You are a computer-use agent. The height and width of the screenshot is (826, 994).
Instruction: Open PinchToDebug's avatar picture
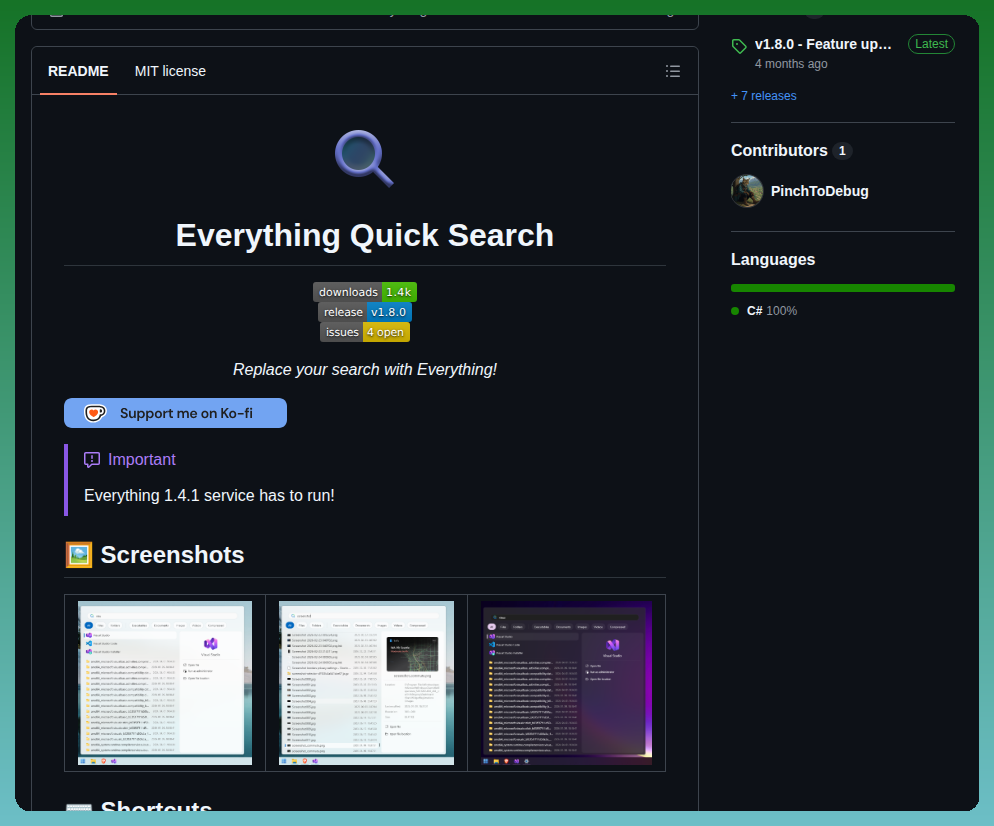tap(747, 191)
